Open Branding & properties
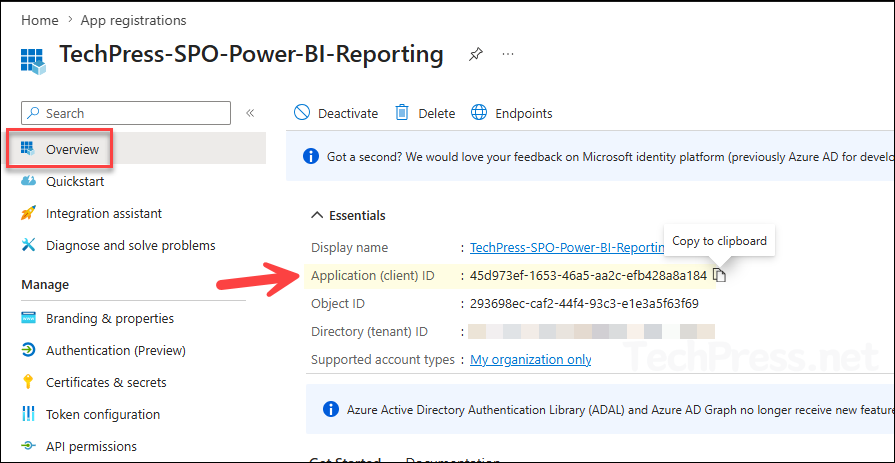 click(x=110, y=319)
